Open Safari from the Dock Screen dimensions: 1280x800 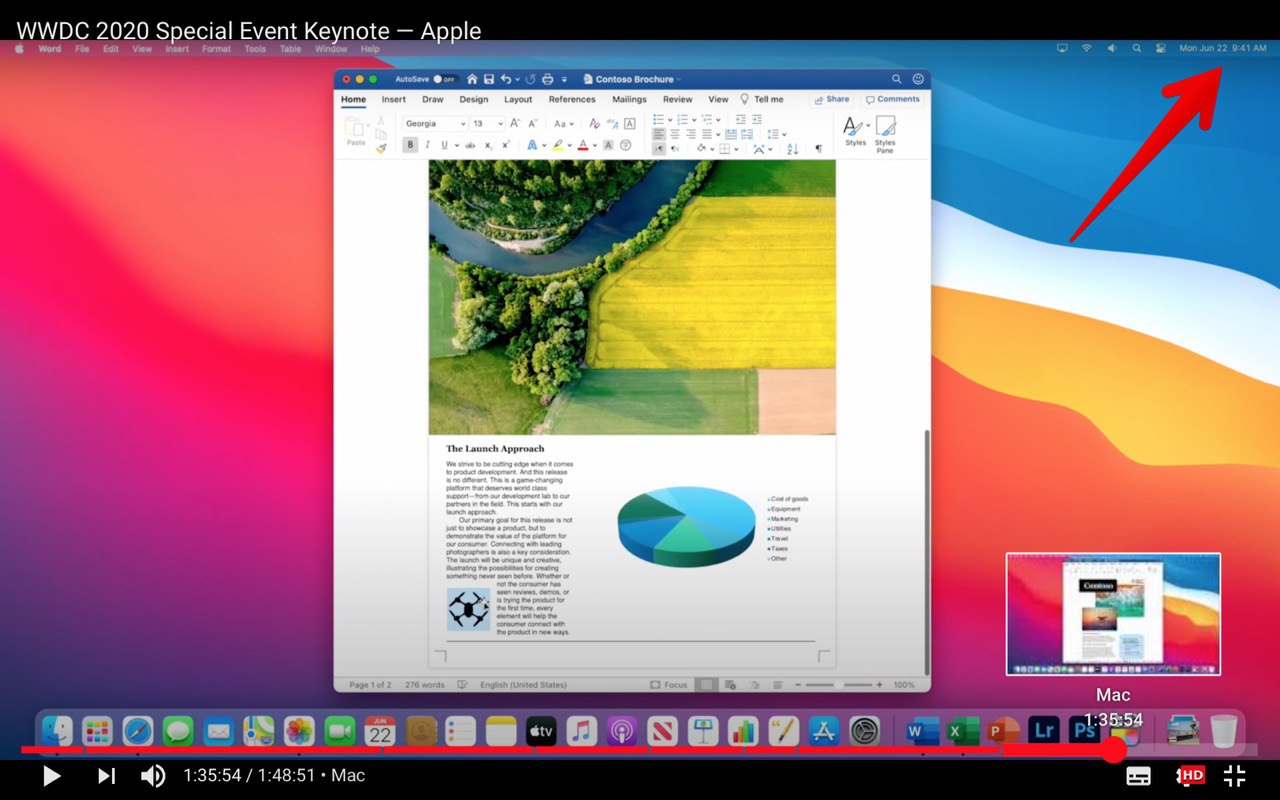[138, 731]
